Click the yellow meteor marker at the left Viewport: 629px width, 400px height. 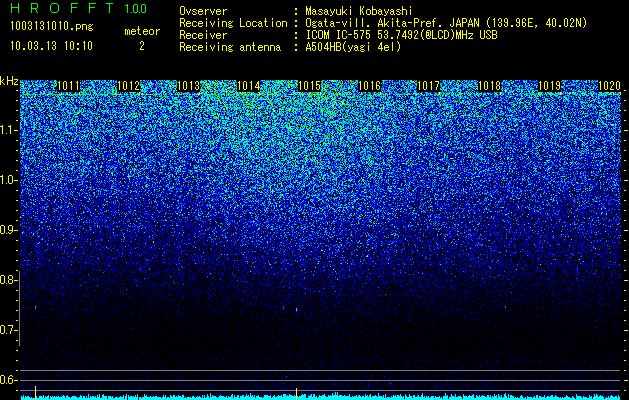(x=36, y=393)
